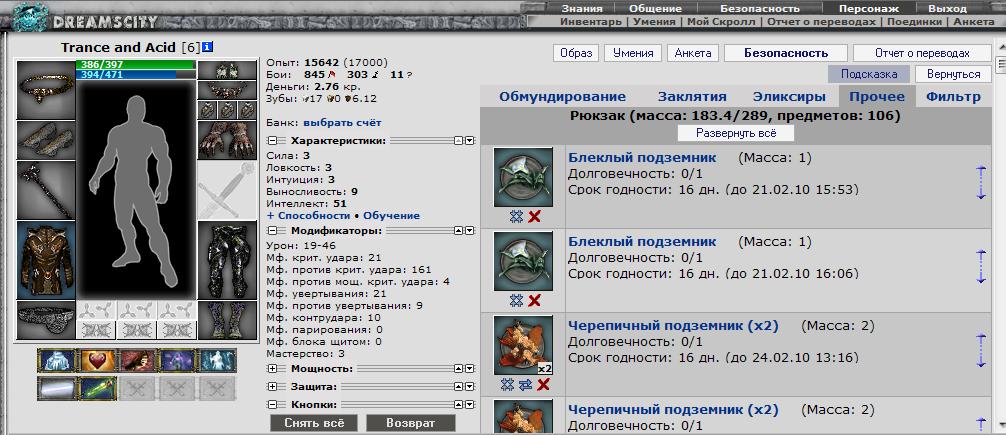Open the Фильтр tab
1006x435 pixels.
pos(953,97)
